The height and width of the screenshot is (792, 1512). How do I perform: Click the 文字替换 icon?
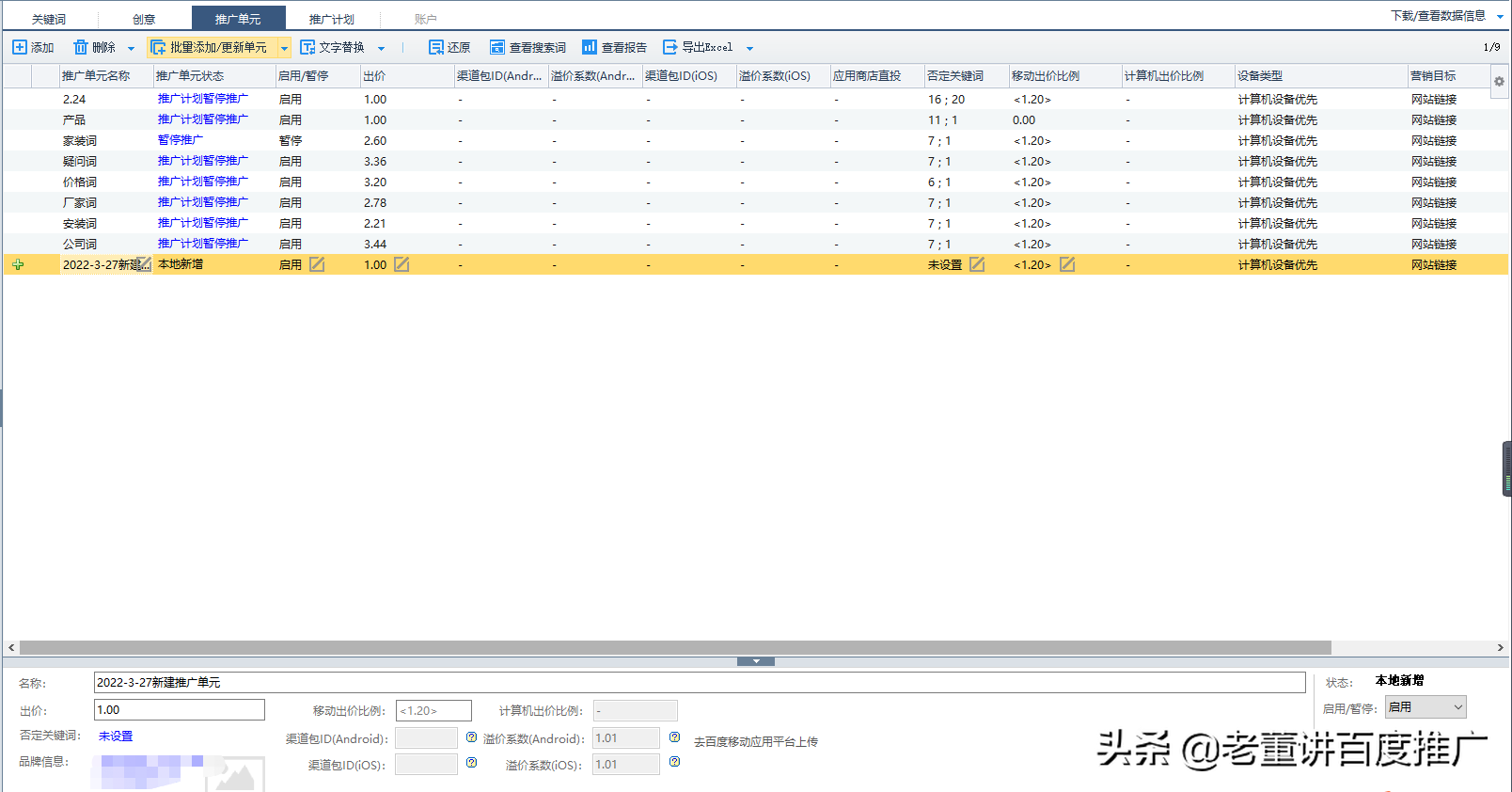pyautogui.click(x=307, y=47)
